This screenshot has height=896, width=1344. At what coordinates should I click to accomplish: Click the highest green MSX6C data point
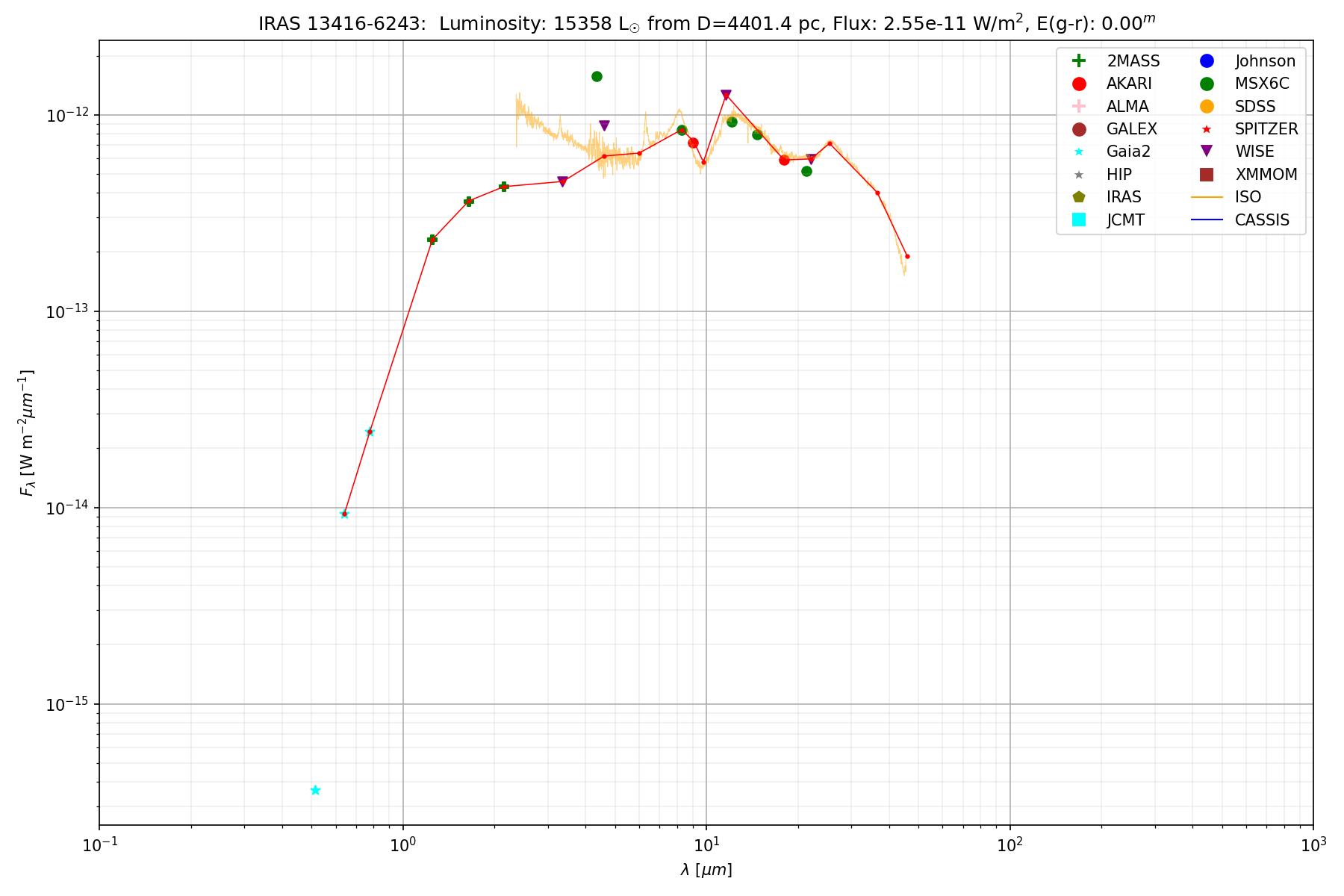[597, 76]
